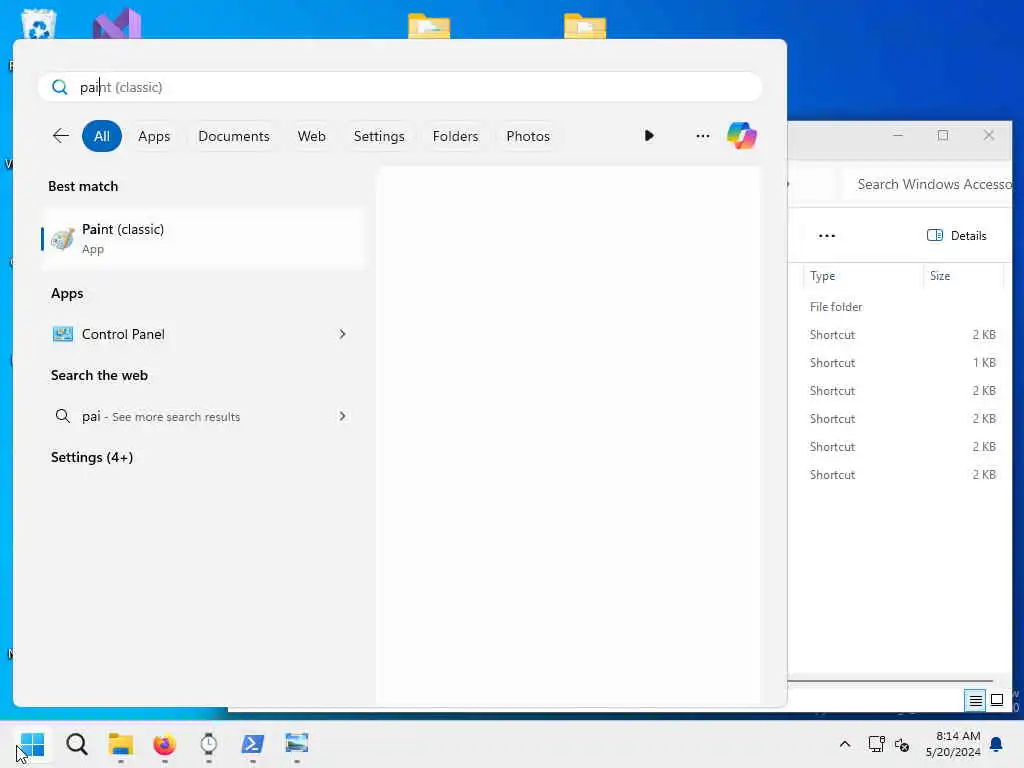Viewport: 1024px width, 768px height.
Task: Open File Explorer See more menu
Action: (x=827, y=236)
